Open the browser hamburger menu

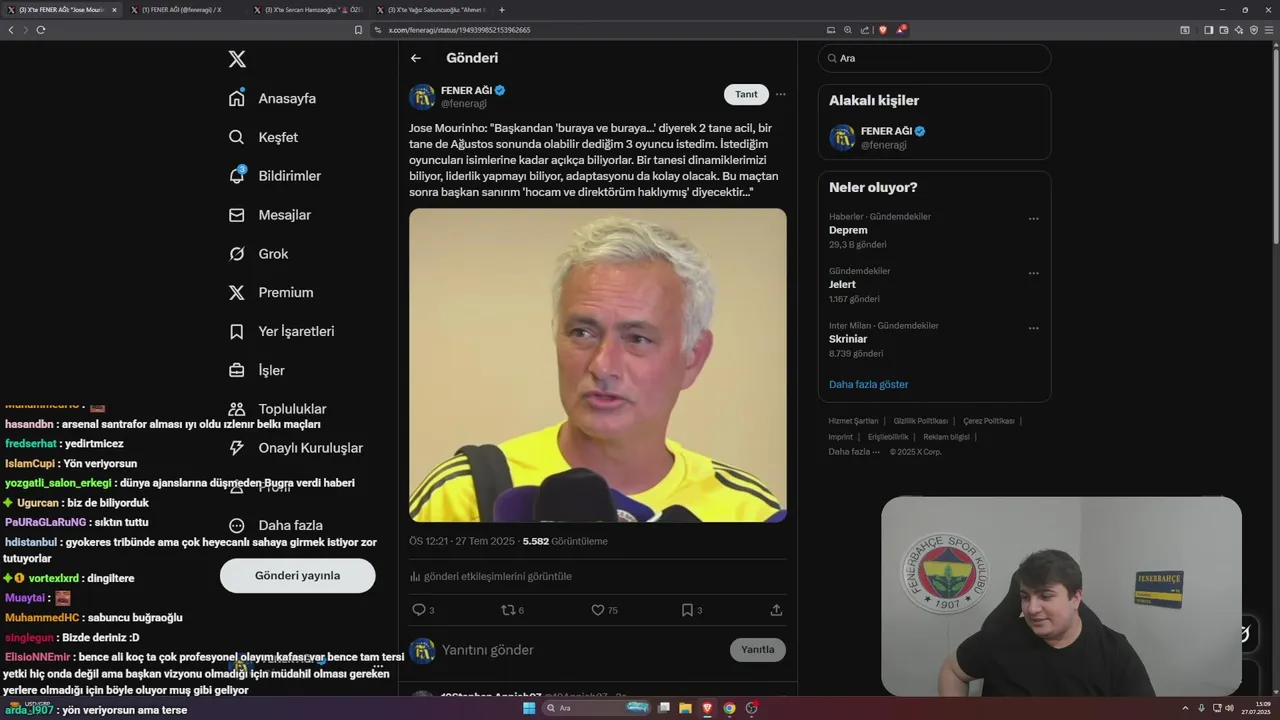coord(1269,30)
